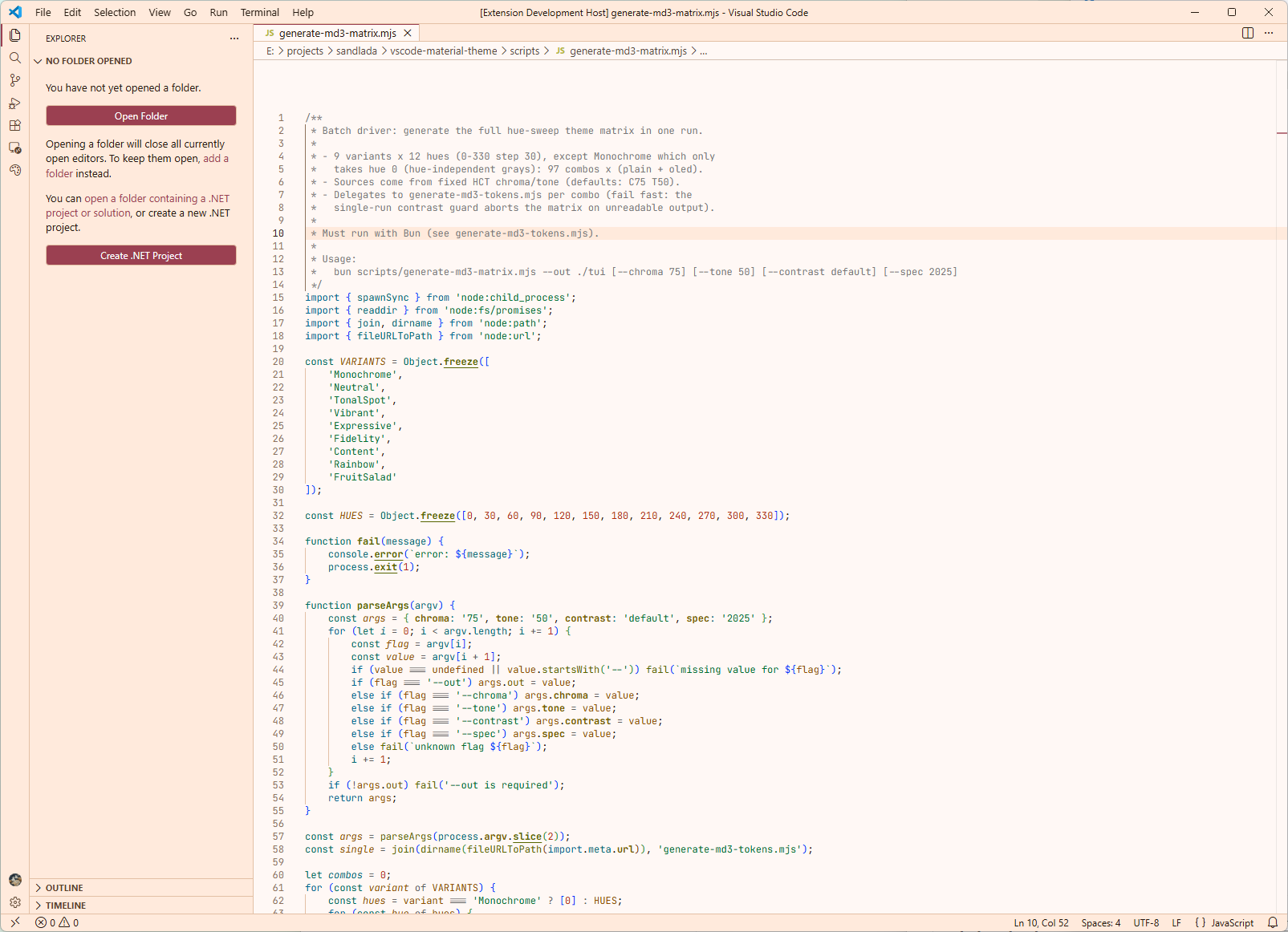Viewport: 1288px width, 932px height.
Task: Select the generate-md3-matrix.mjs editor tab
Action: pyautogui.click(x=337, y=33)
